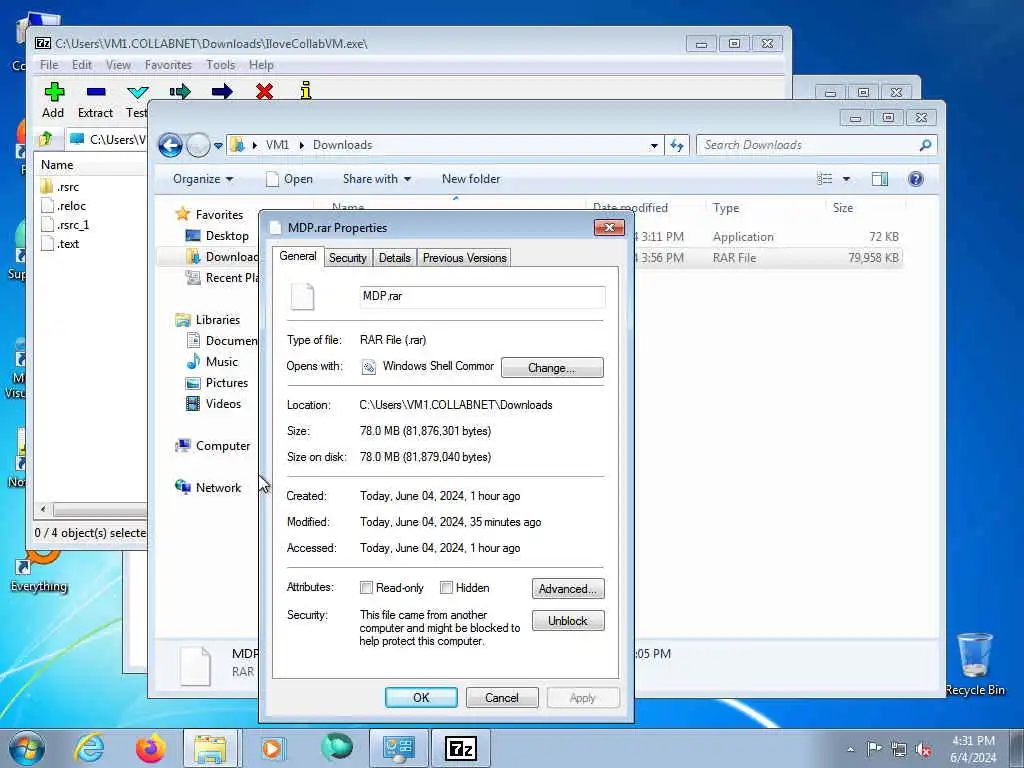Click the 7-Zip Copy arrow icon
This screenshot has height=768, width=1024.
pos(180,91)
